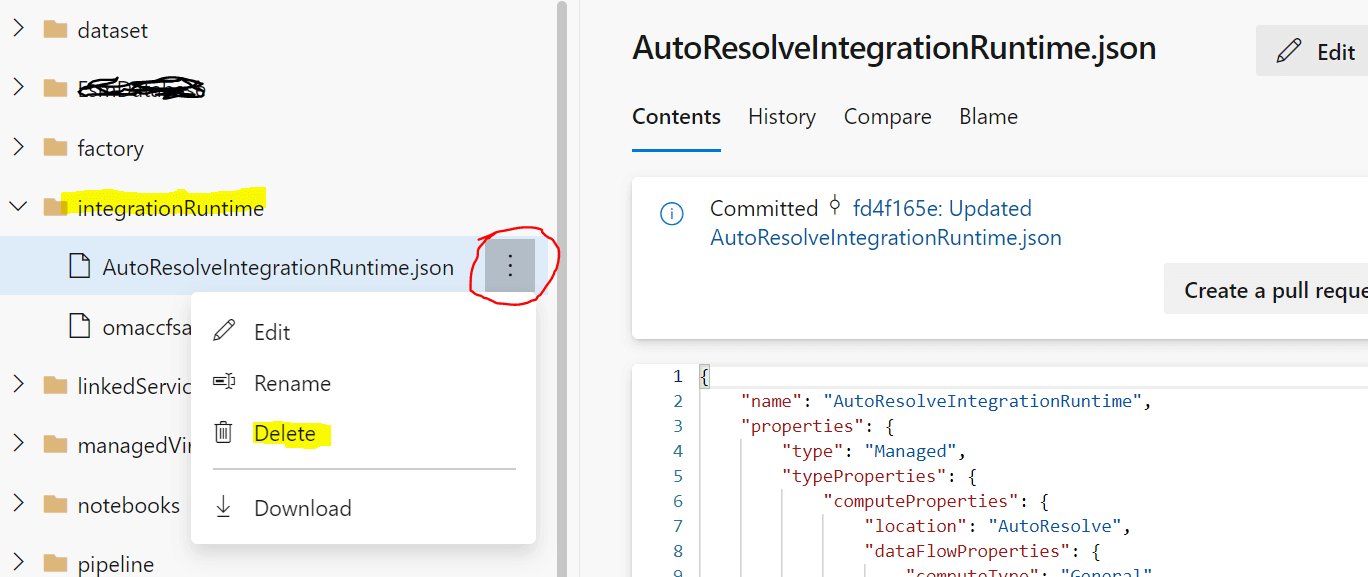Select Rename in the context menu

pyautogui.click(x=292, y=383)
